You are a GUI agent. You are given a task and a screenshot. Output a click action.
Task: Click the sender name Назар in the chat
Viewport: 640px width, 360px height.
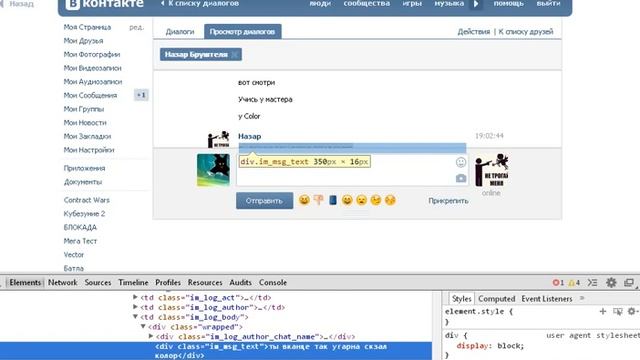[249, 136]
